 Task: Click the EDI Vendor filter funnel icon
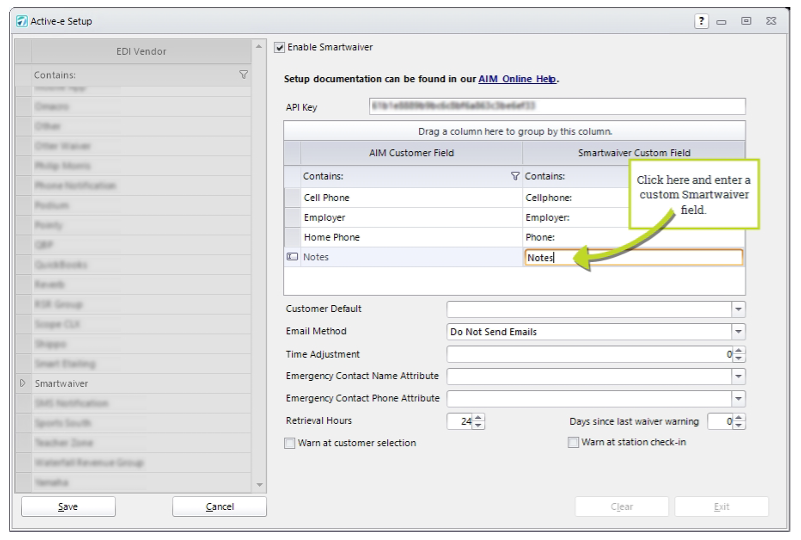244,75
